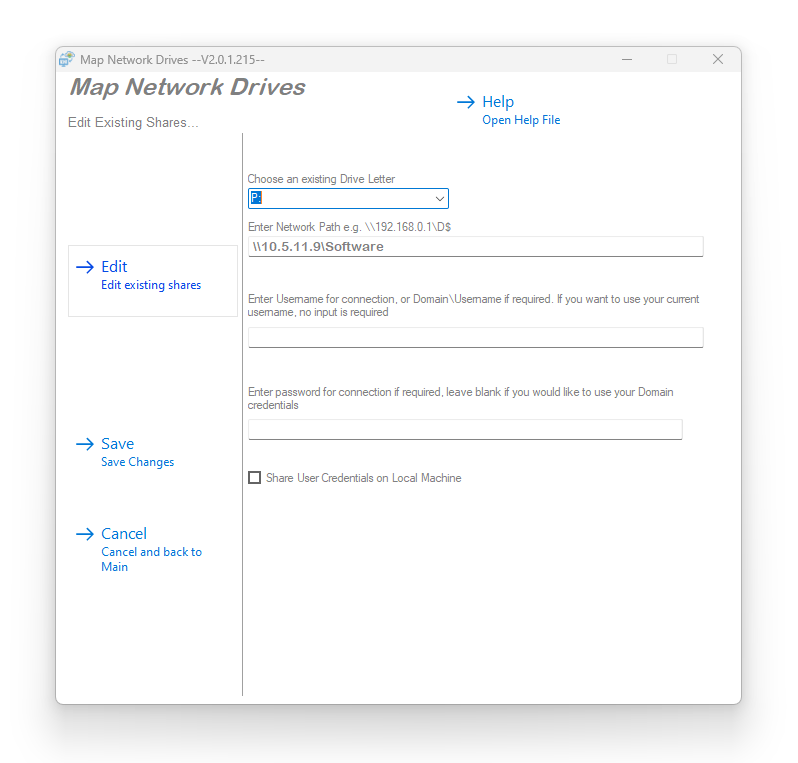Screen dimensions: 798x763
Task: Click the Share User Credentials label text
Action: [363, 478]
